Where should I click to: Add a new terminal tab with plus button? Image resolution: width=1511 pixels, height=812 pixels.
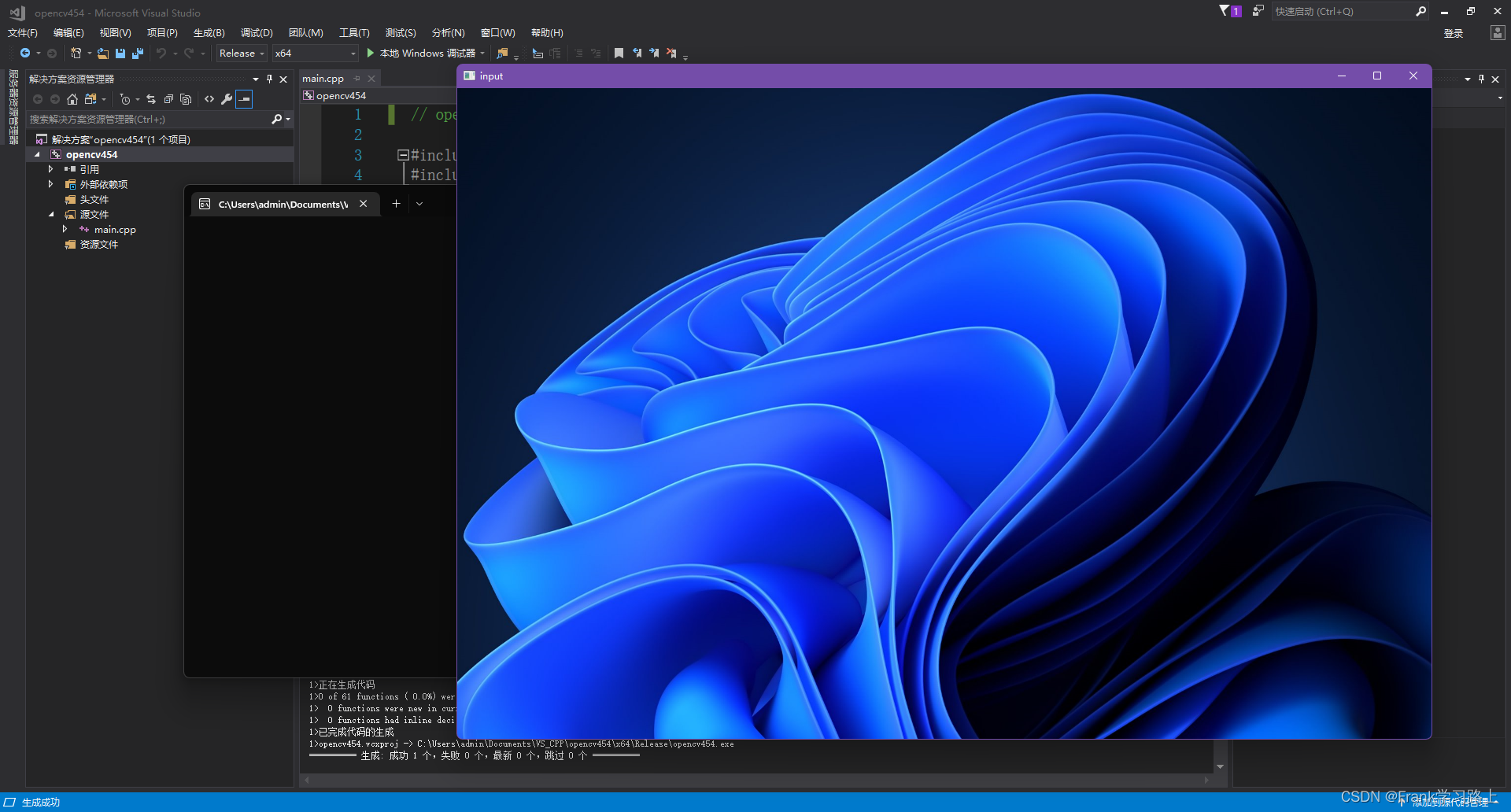click(x=396, y=204)
